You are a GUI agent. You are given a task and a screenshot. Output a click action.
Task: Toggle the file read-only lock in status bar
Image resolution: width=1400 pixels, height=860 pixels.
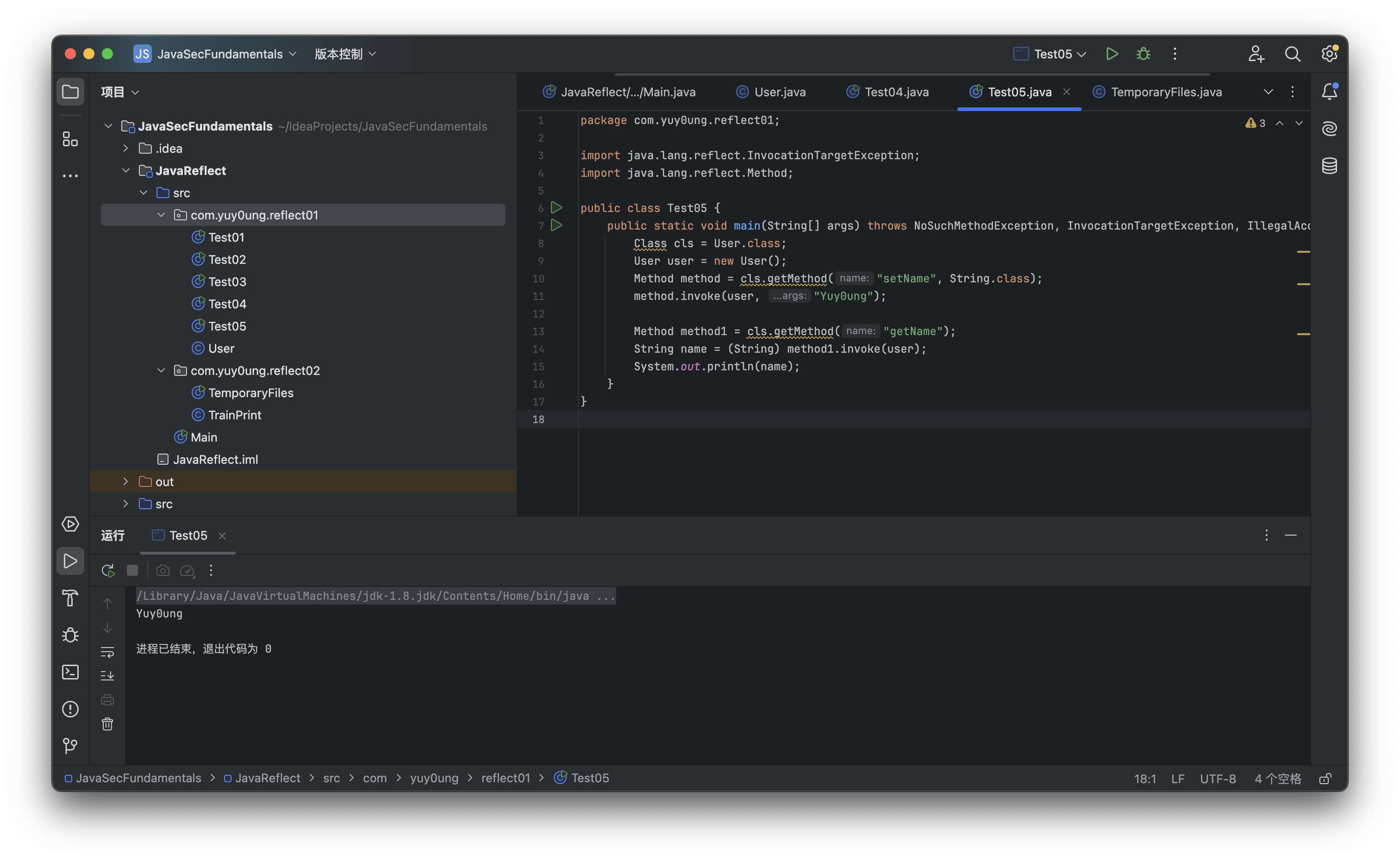[1325, 779]
